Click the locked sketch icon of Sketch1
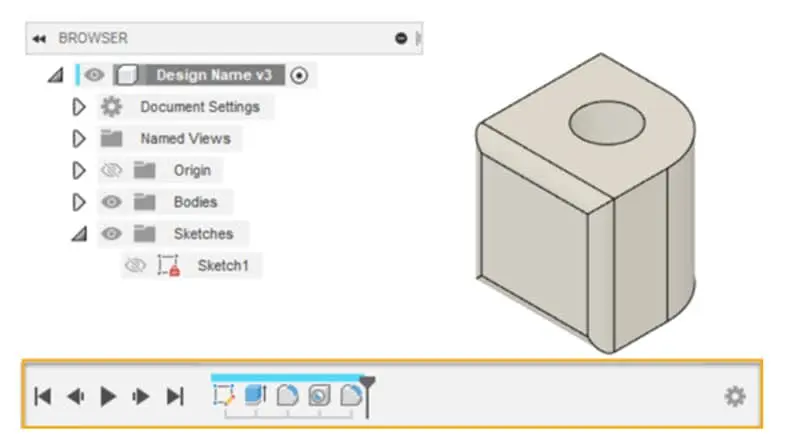The width and height of the screenshot is (787, 435). click(x=168, y=265)
